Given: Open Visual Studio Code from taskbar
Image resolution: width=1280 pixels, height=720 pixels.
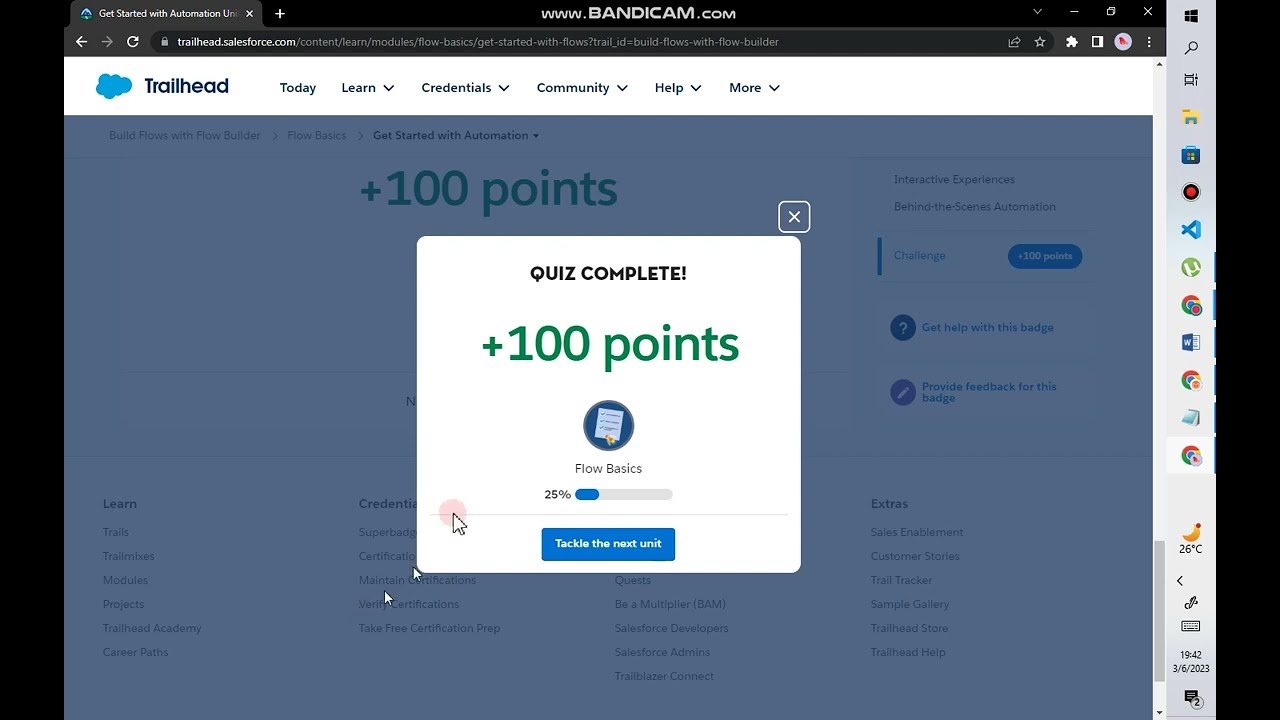Looking at the screenshot, I should tap(1191, 230).
